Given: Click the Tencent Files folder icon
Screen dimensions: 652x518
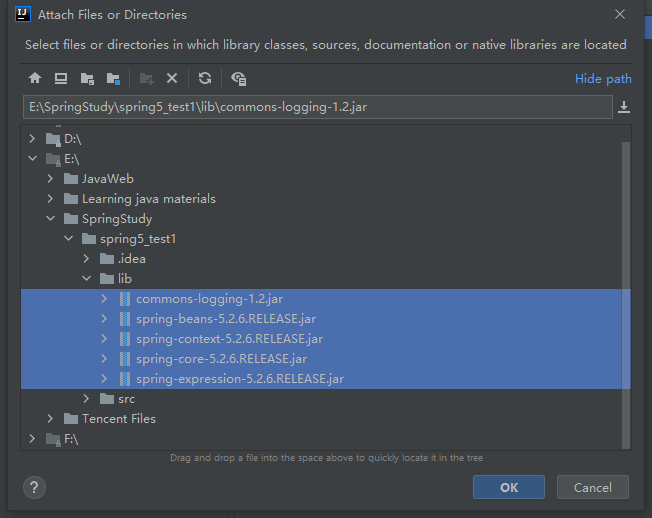Looking at the screenshot, I should click(71, 419).
